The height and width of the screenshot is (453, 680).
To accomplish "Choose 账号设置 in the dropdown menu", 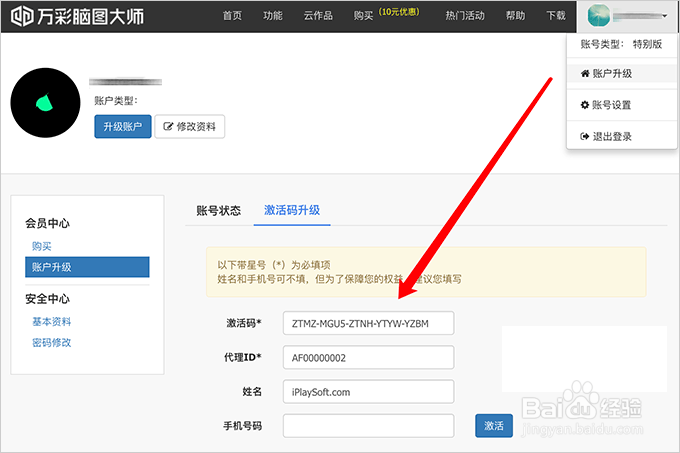I will click(x=622, y=105).
